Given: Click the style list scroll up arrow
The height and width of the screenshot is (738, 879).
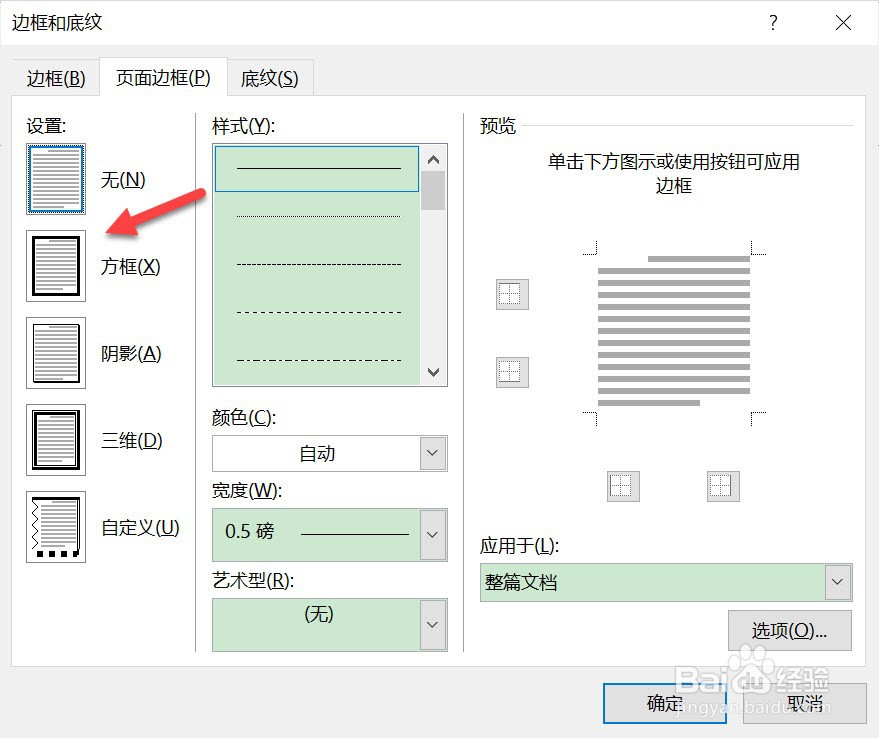Looking at the screenshot, I should click(x=433, y=160).
